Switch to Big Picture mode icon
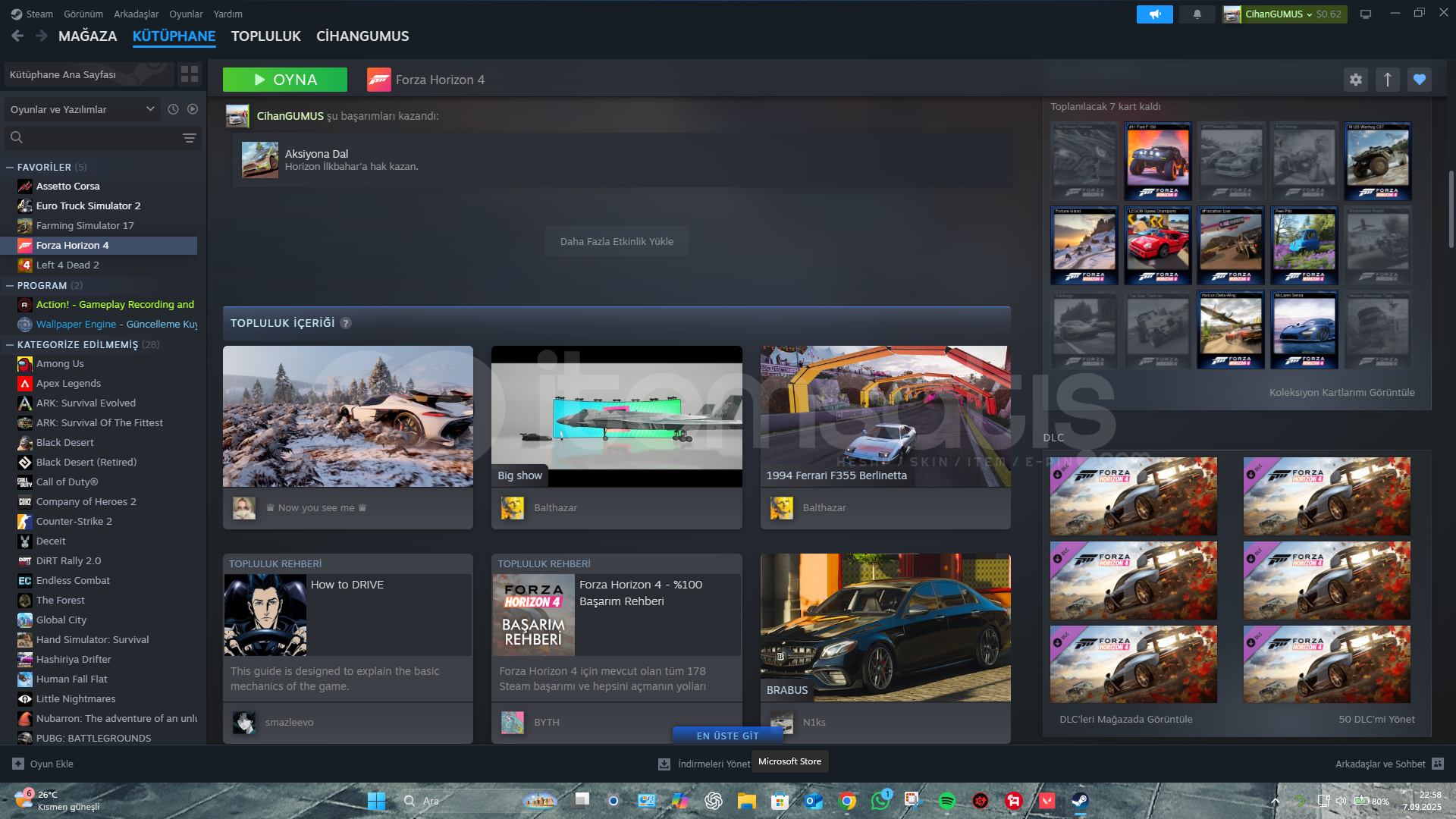Image resolution: width=1456 pixels, height=819 pixels. pyautogui.click(x=1366, y=14)
